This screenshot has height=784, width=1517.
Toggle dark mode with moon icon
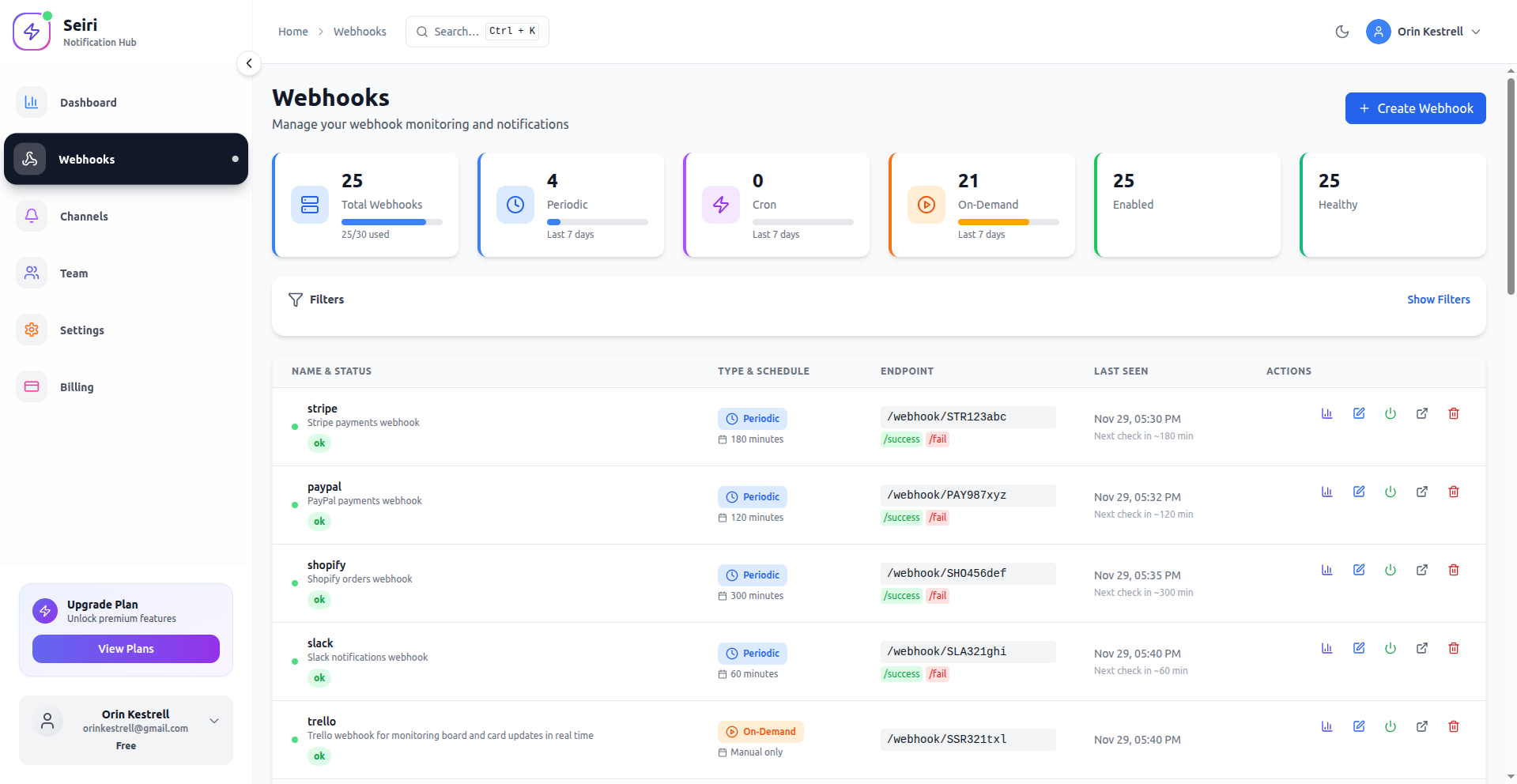point(1342,32)
